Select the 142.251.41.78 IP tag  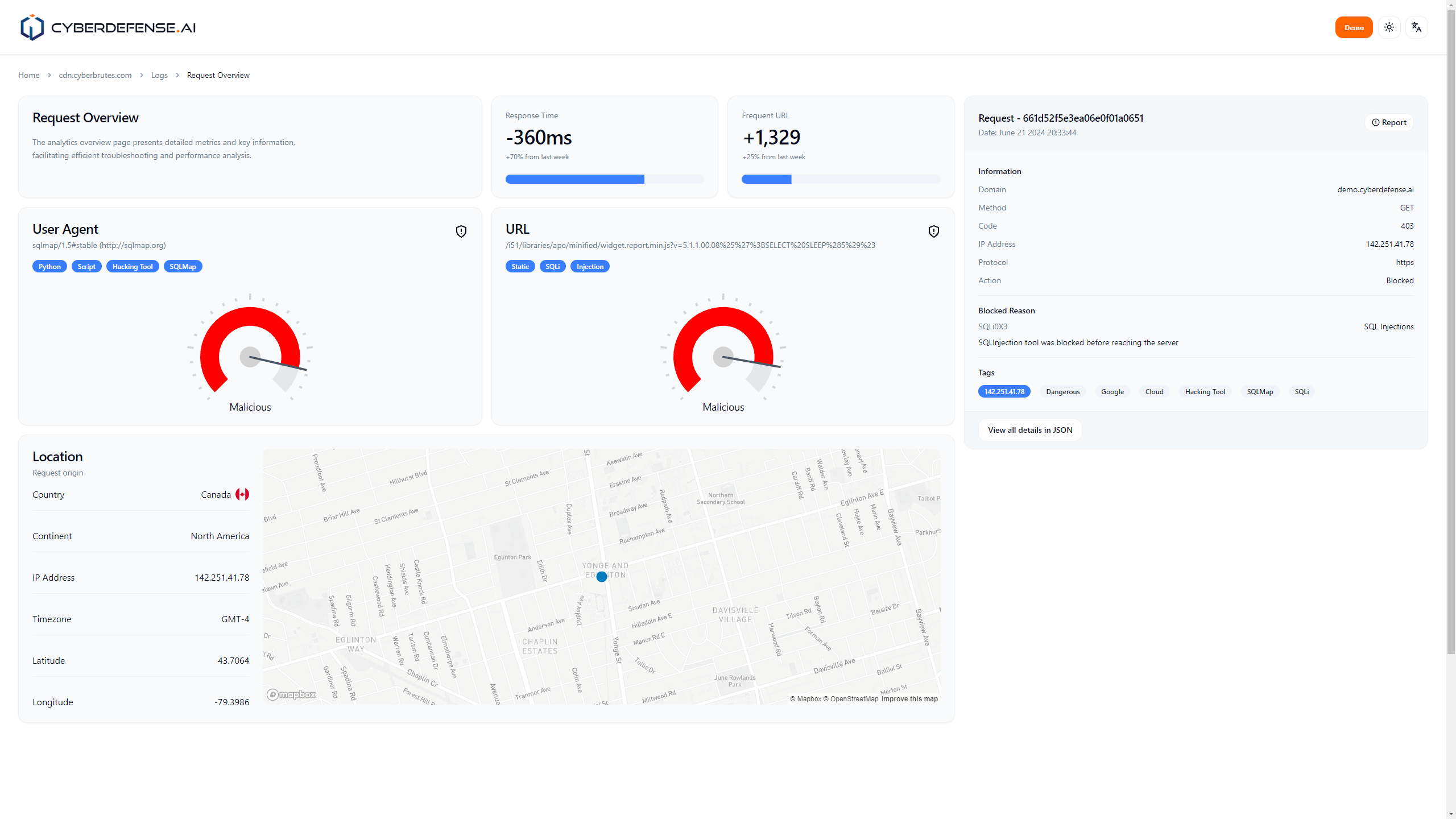(1004, 391)
